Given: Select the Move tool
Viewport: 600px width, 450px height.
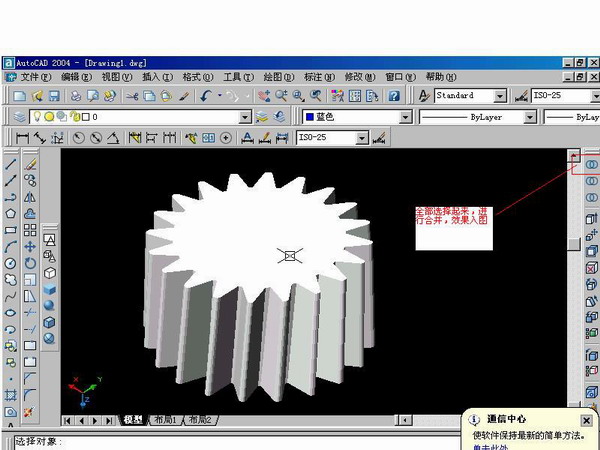Looking at the screenshot, I should pyautogui.click(x=30, y=246).
